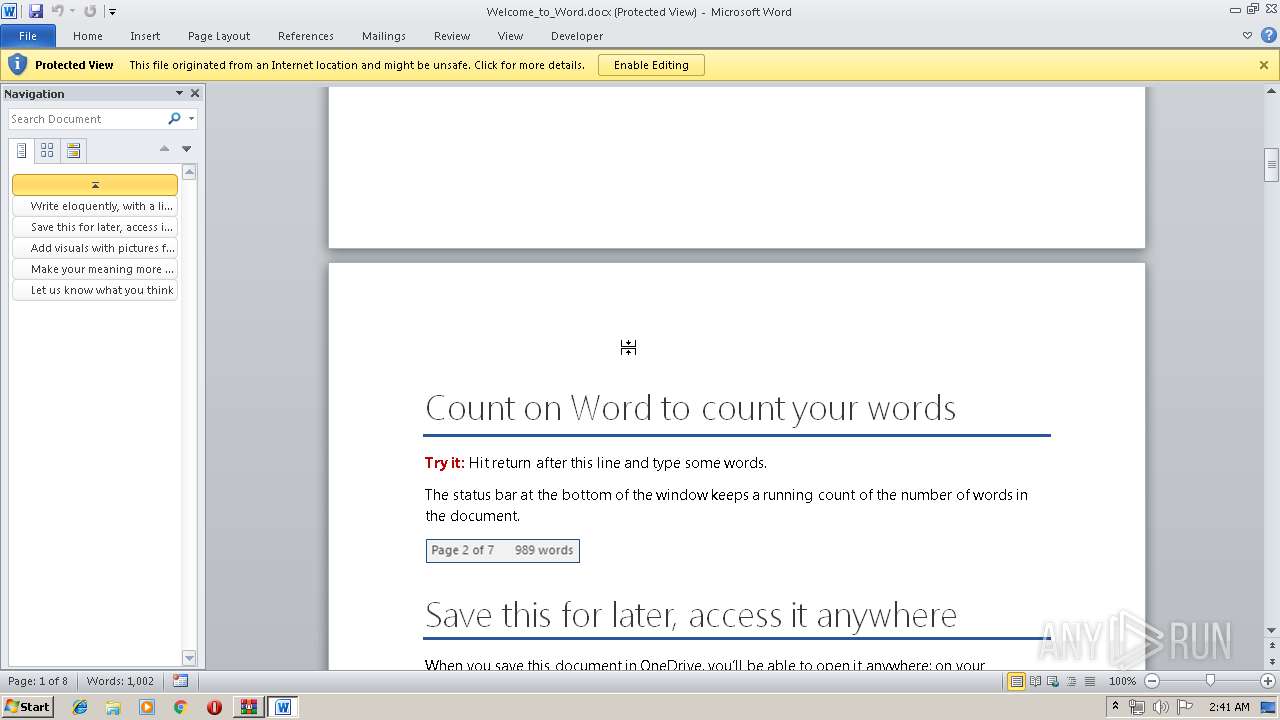Open the Undo history dropdown arrow
Screen dimensions: 1280x720
click(x=72, y=12)
